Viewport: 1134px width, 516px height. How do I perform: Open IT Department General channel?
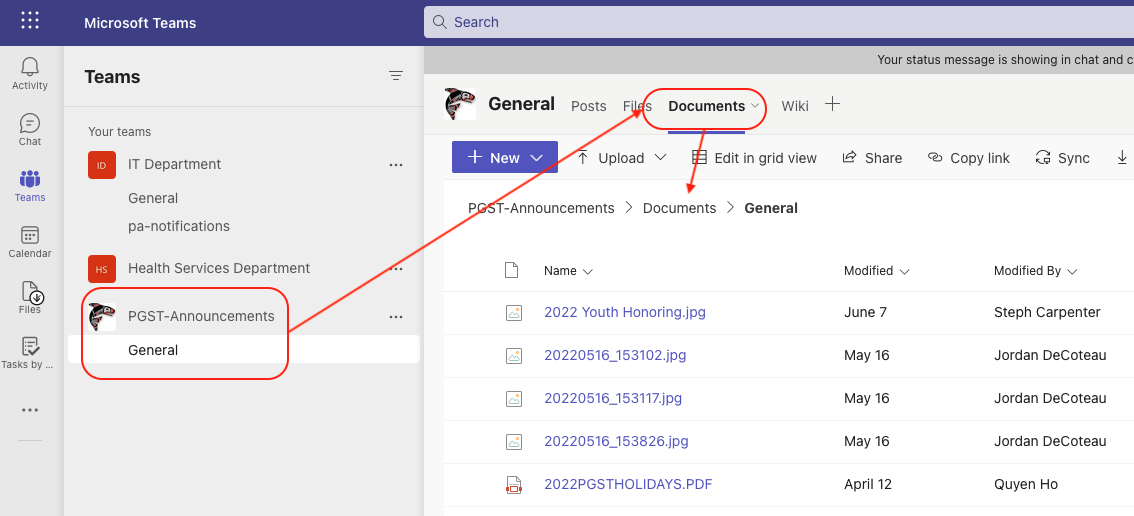pyautogui.click(x=153, y=198)
